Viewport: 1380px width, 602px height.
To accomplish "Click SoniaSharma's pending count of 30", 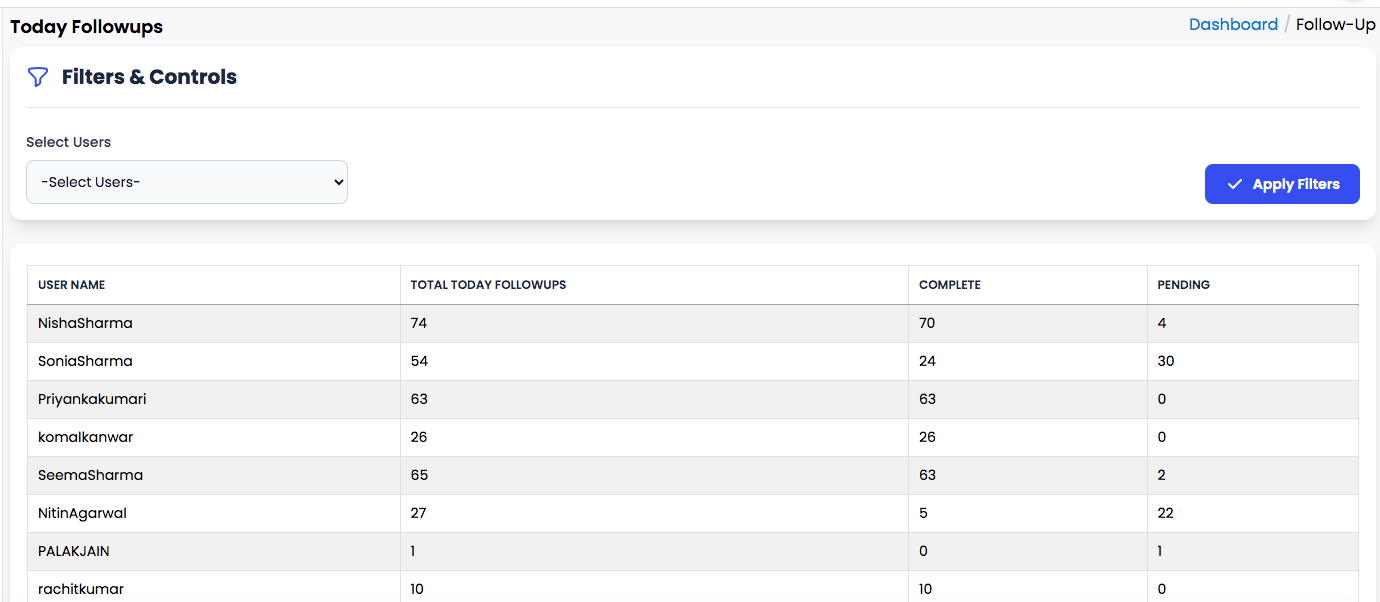I will point(1165,361).
